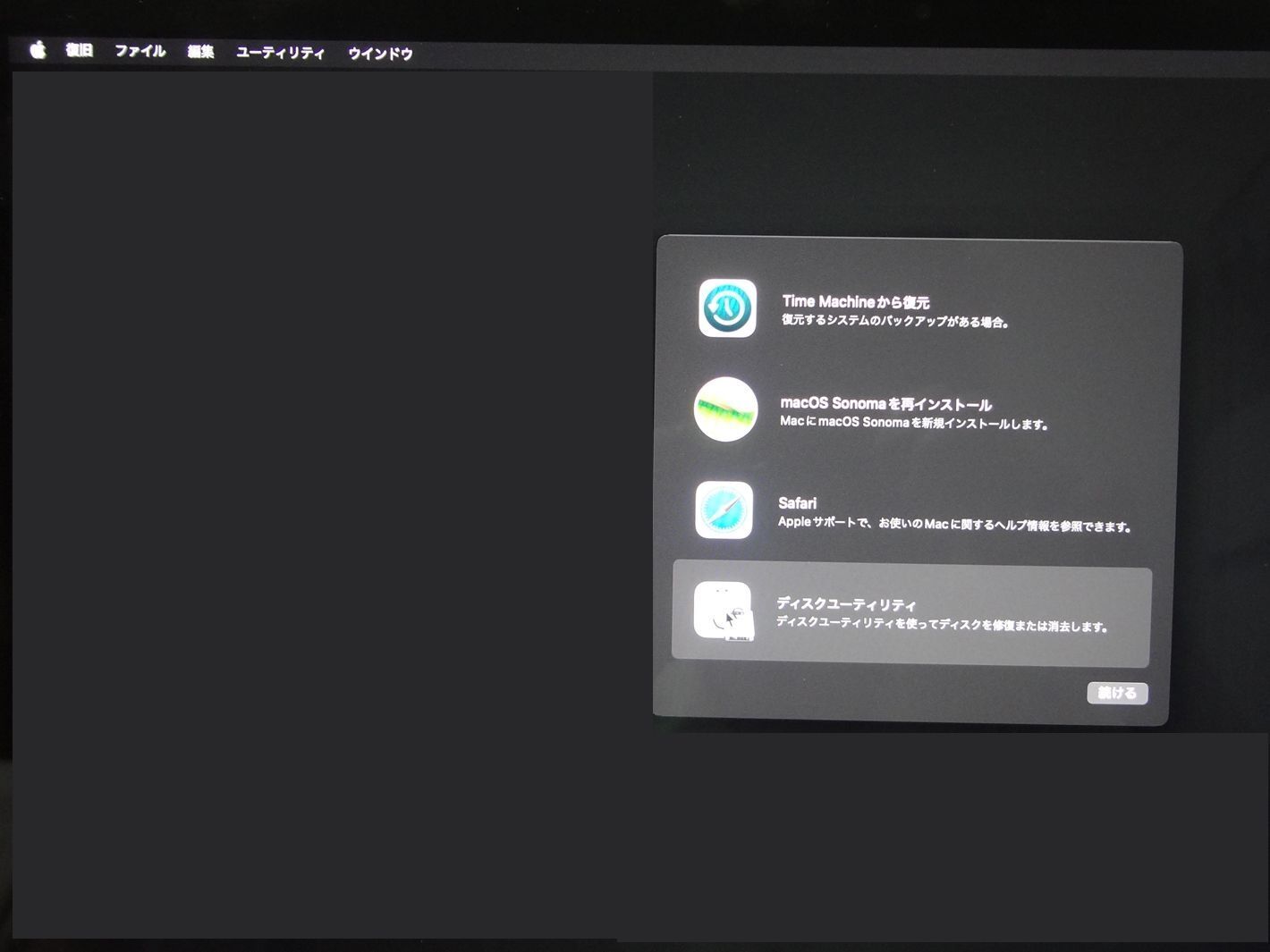
Task: Select the 'Time Machineから復元' title text
Action: pos(855,302)
